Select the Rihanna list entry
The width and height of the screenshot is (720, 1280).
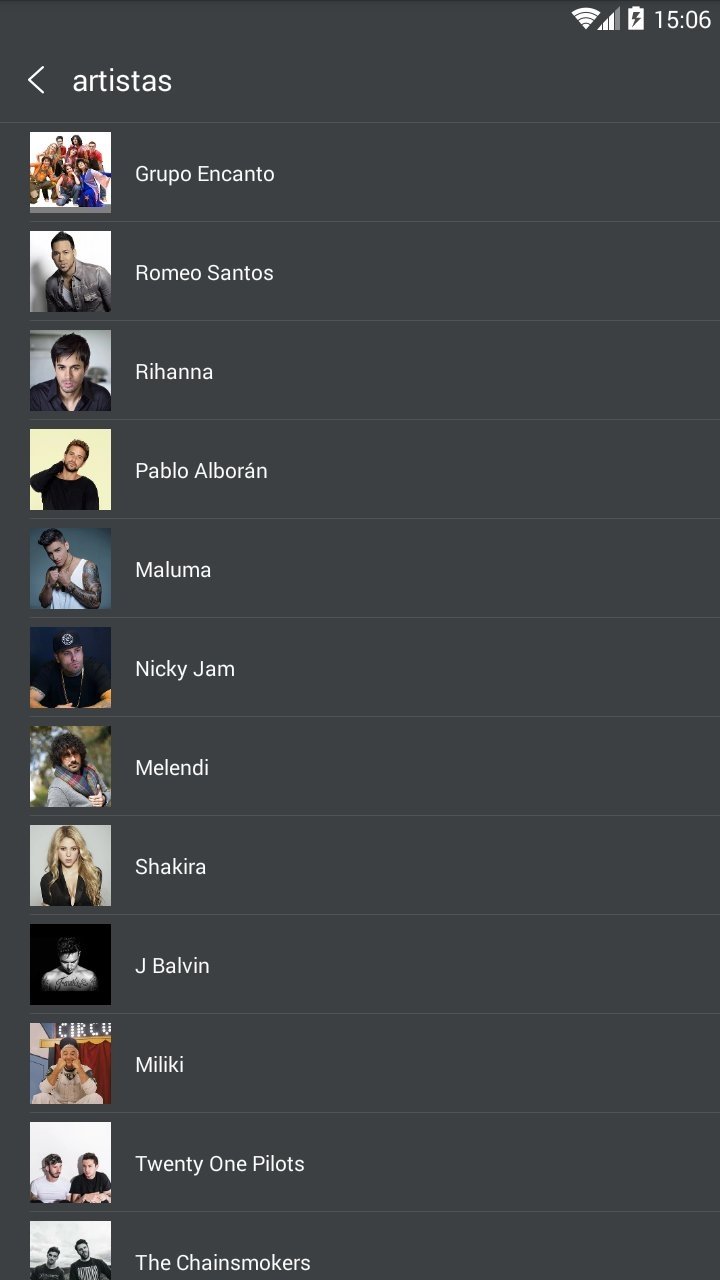(x=360, y=371)
